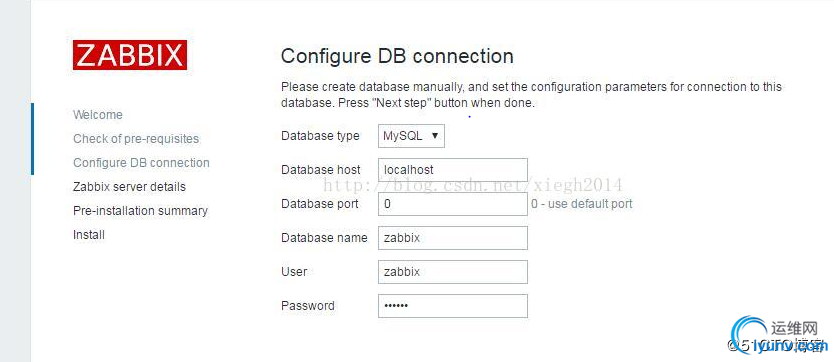Open the Check of pre-requisites step

click(x=136, y=139)
